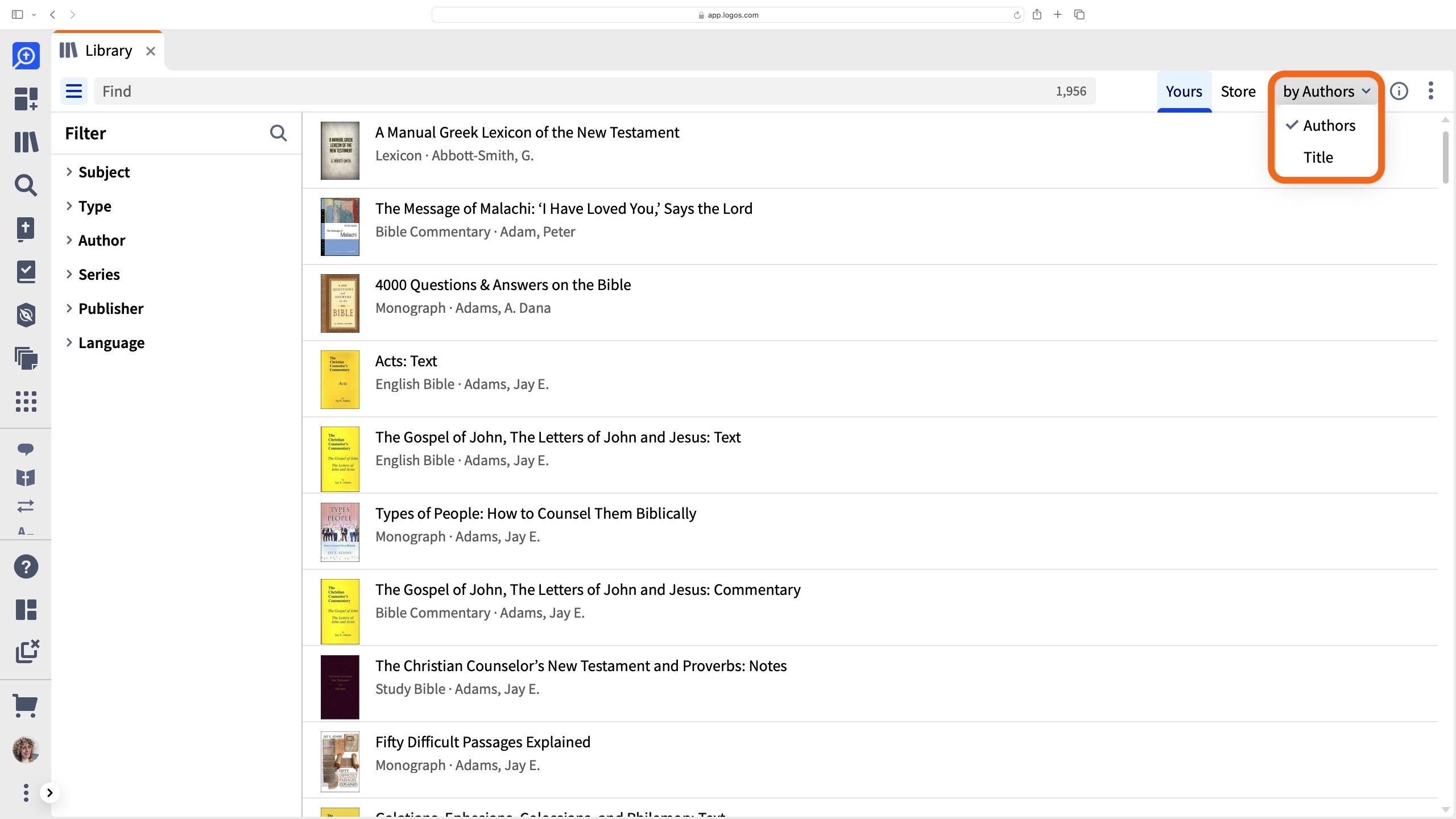Click the library list vertical scrollbar

[1445, 157]
